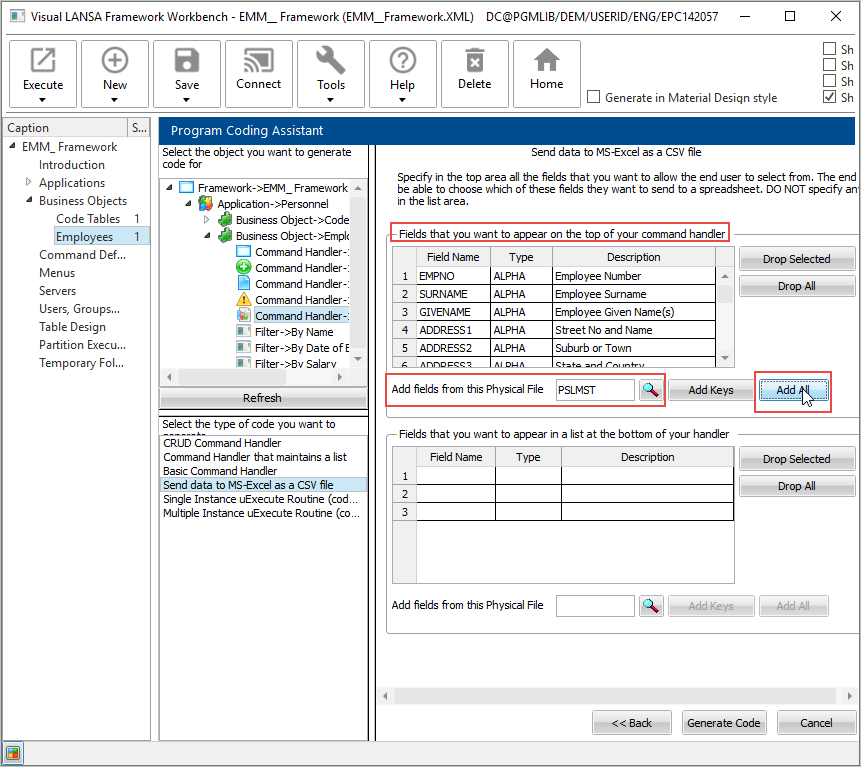861x767 pixels.
Task: Click the Help question mark icon
Action: pos(402,62)
